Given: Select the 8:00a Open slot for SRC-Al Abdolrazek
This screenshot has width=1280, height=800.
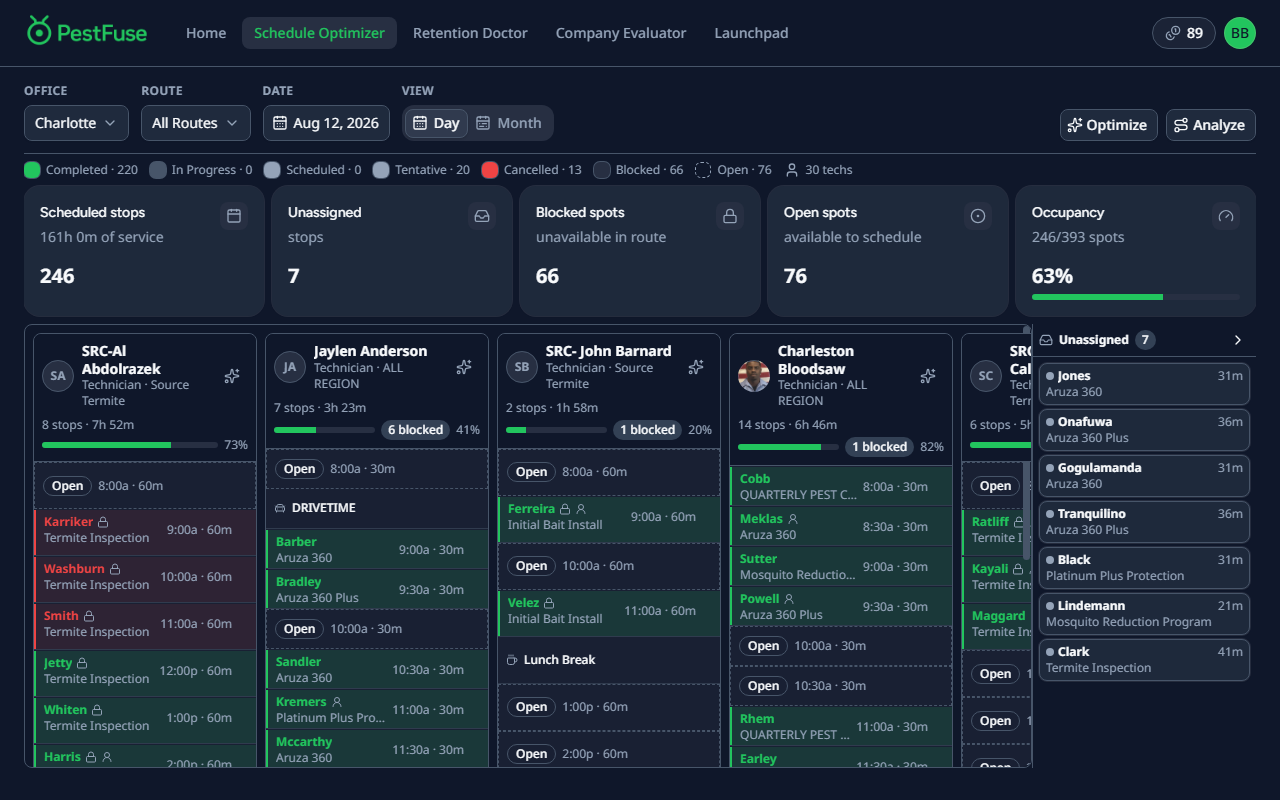Looking at the screenshot, I should pos(145,486).
